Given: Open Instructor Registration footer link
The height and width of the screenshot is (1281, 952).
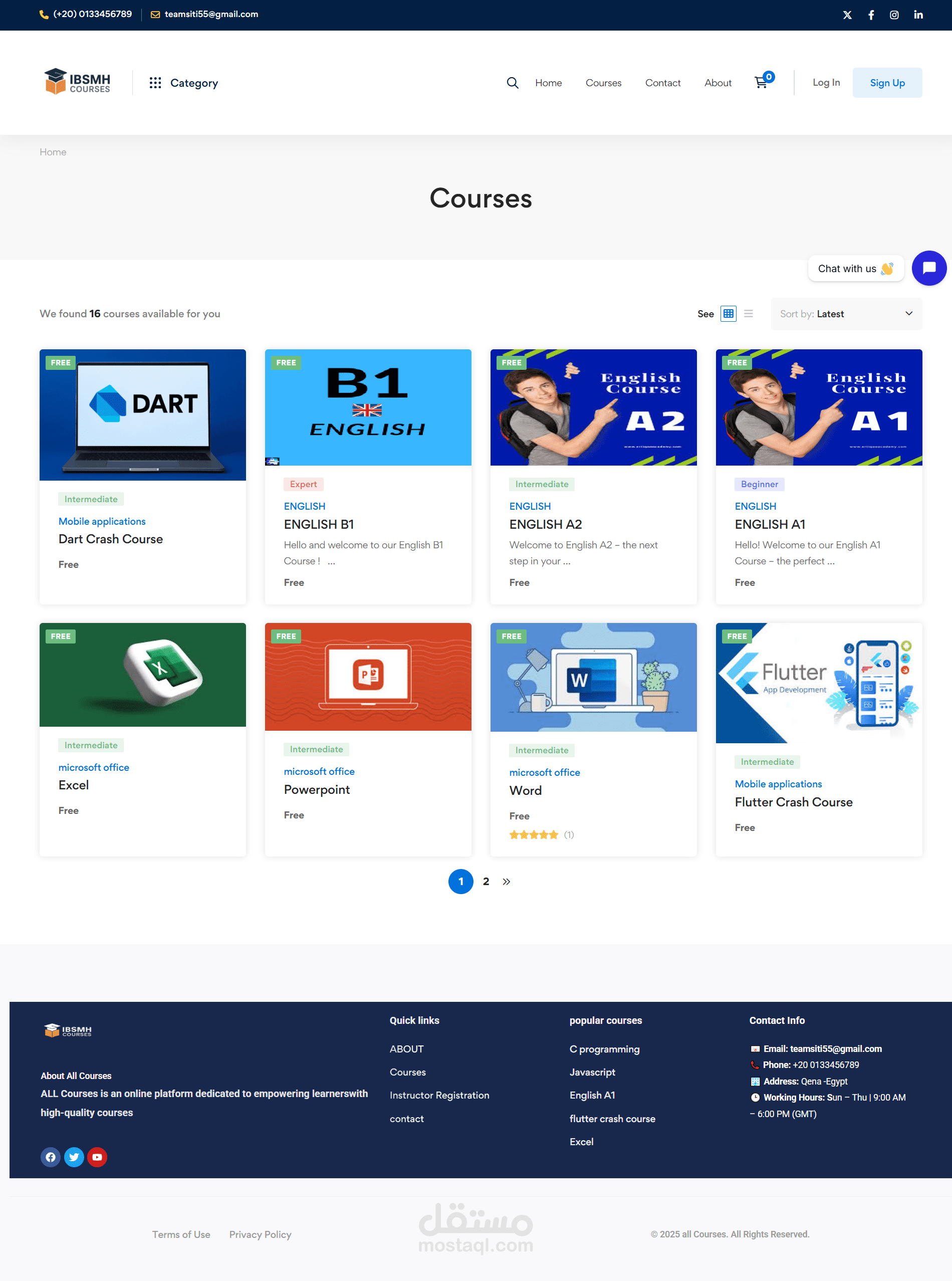Looking at the screenshot, I should click(x=439, y=1096).
